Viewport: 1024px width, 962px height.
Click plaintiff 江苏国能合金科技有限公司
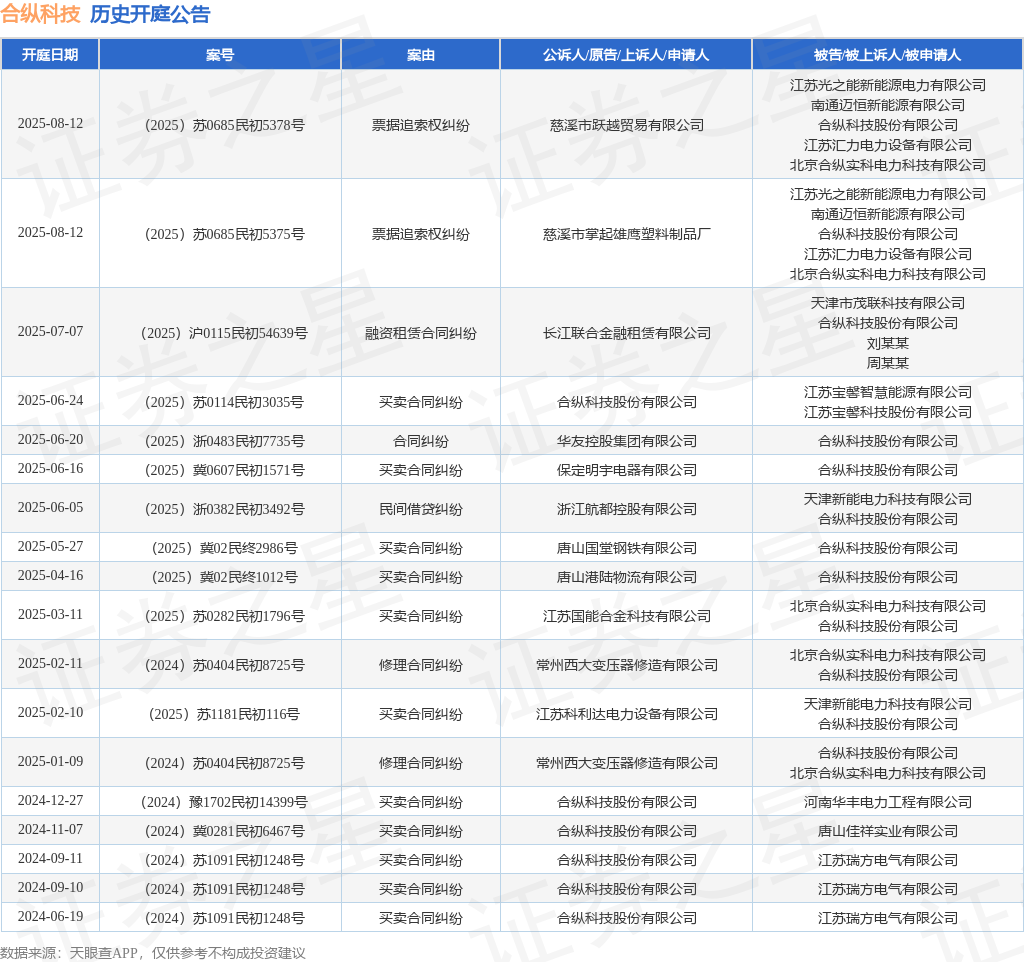click(x=627, y=616)
